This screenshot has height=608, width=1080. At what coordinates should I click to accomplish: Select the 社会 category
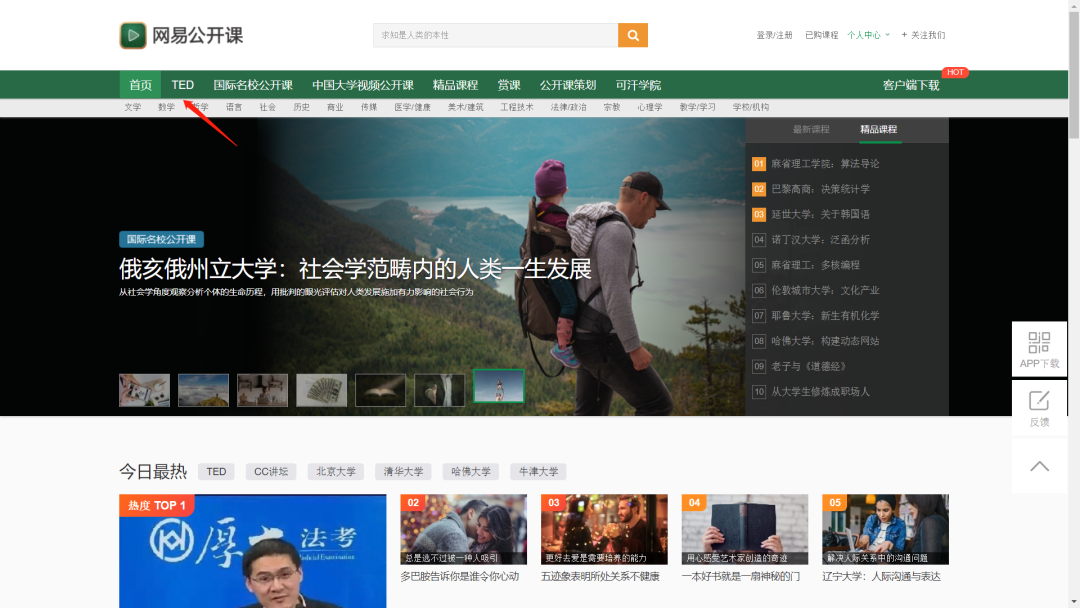click(x=268, y=107)
